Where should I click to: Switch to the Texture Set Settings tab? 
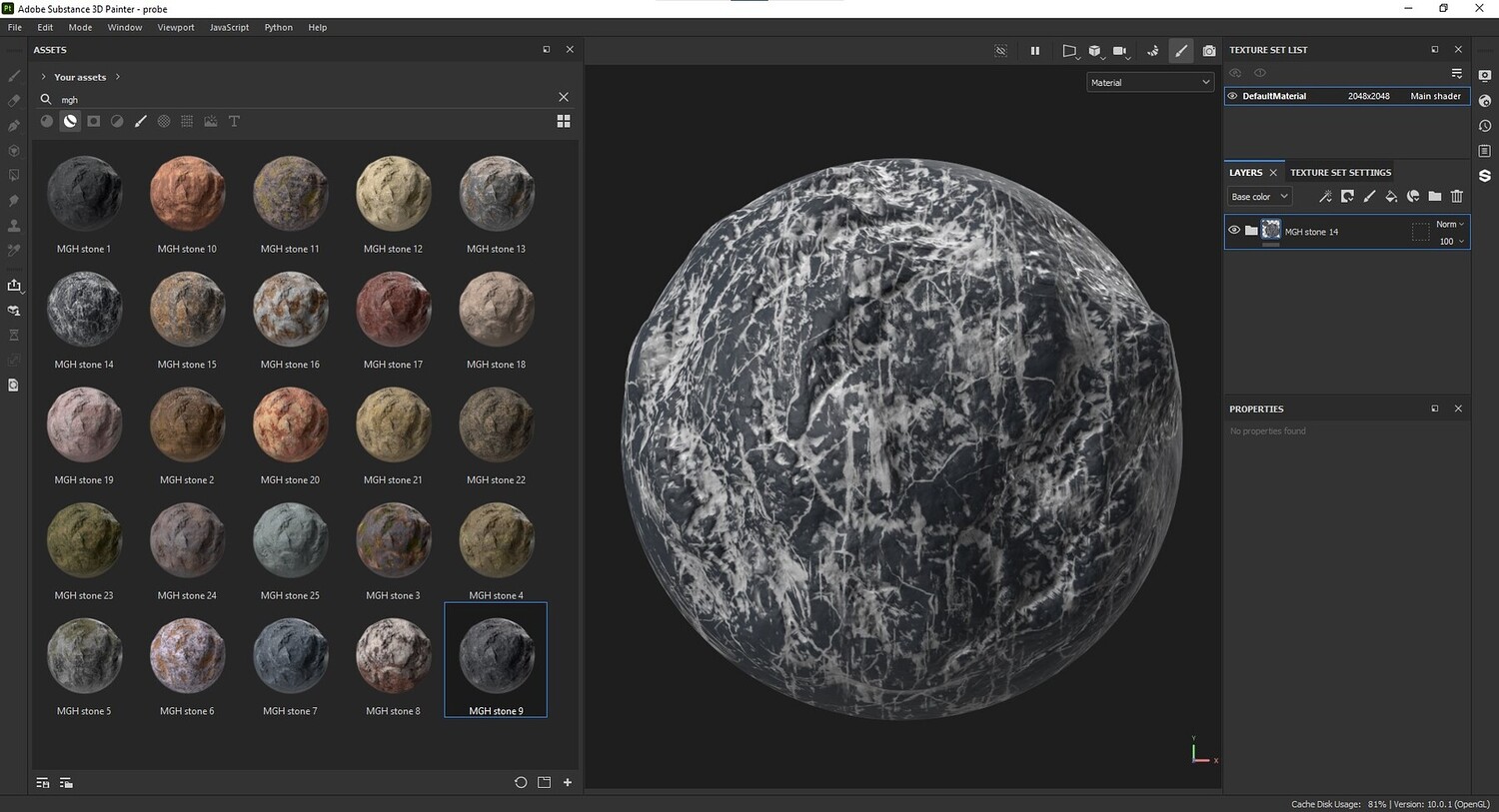click(1340, 173)
